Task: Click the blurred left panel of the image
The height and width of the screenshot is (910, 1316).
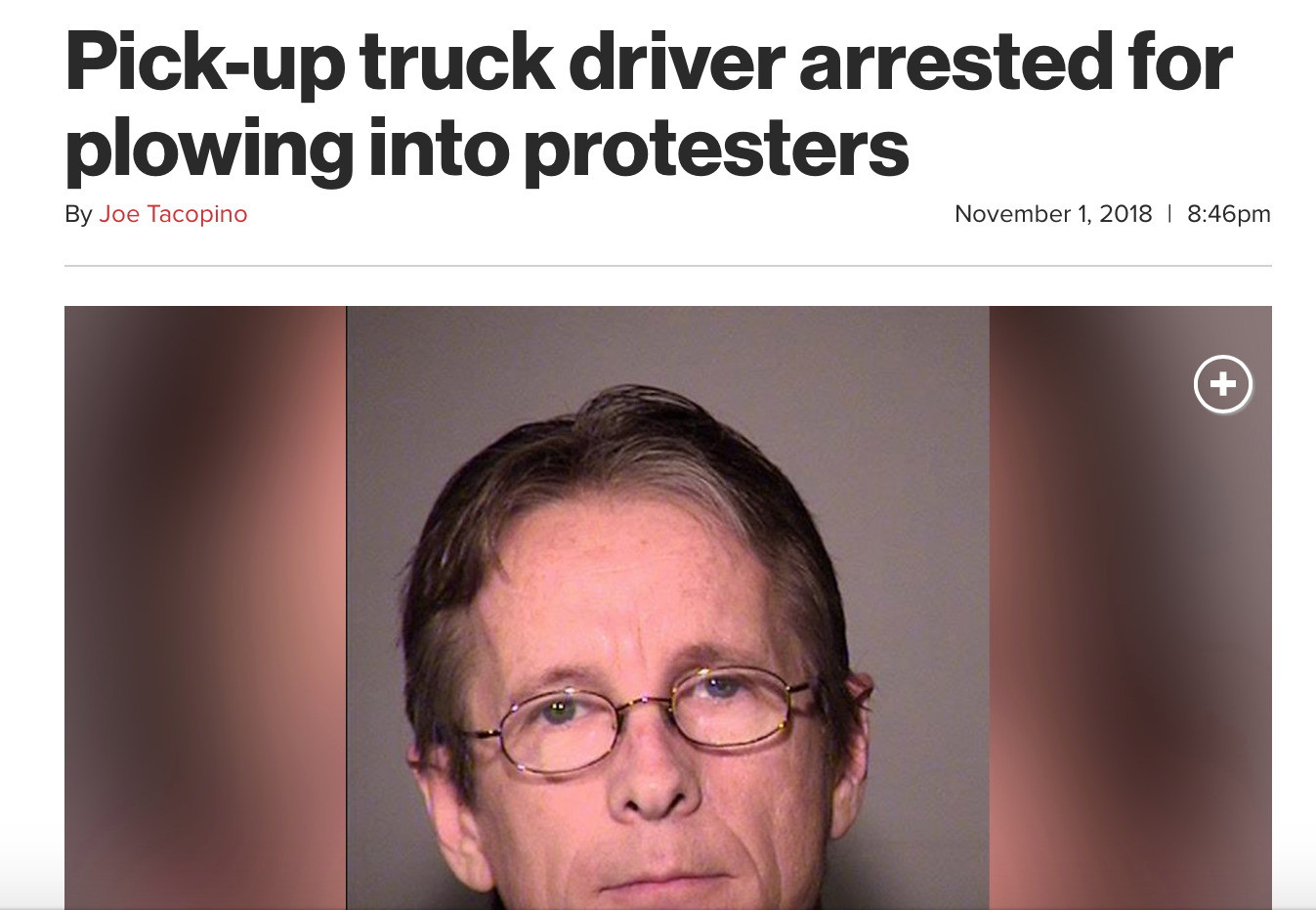Action: [205, 608]
